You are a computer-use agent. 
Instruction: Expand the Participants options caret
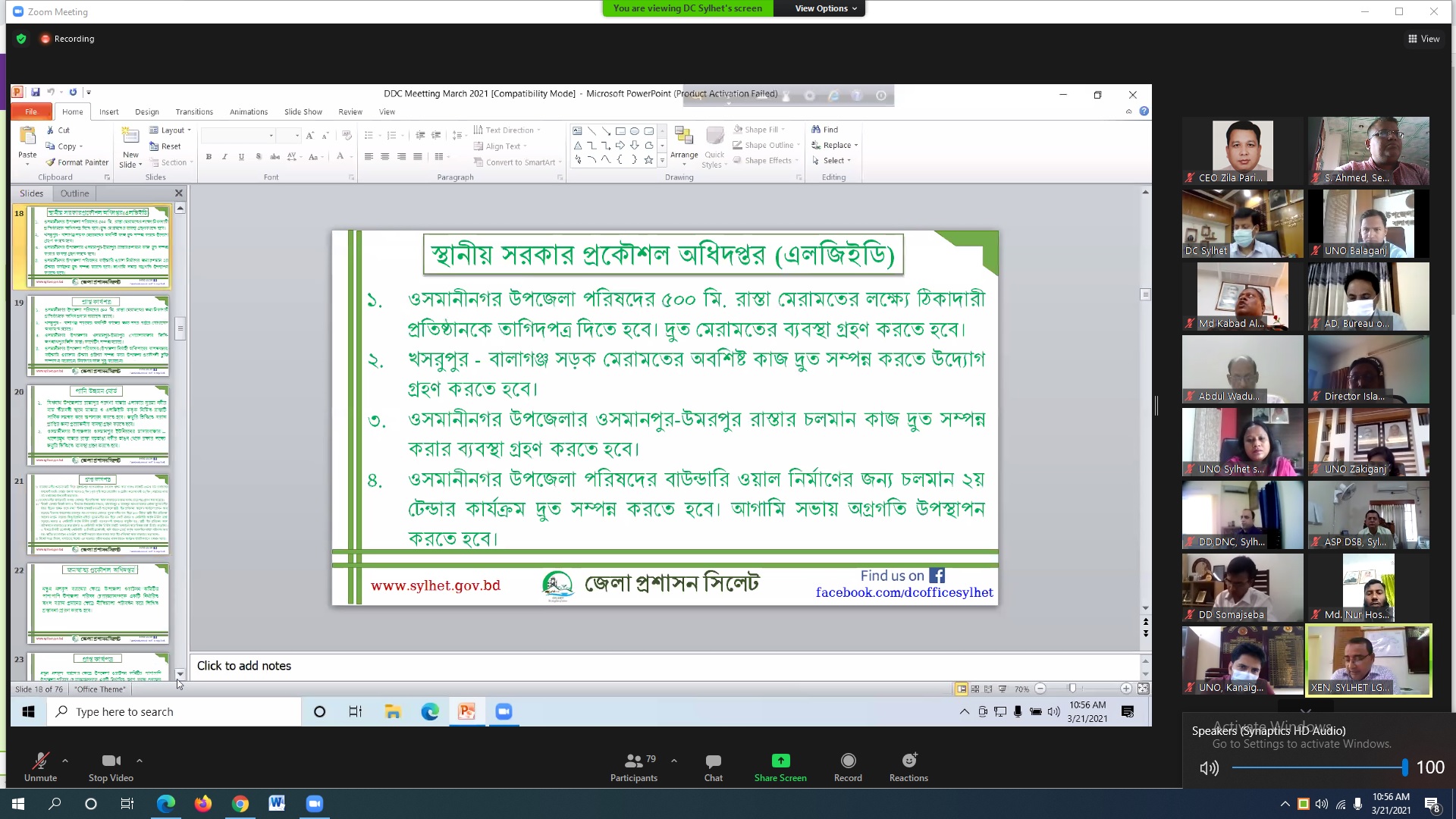pos(674,760)
